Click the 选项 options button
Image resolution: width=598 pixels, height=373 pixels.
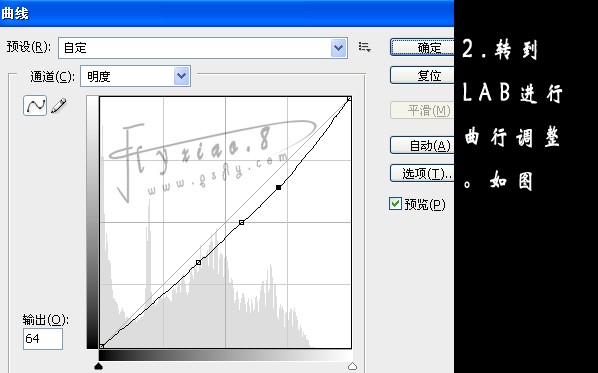click(x=422, y=174)
